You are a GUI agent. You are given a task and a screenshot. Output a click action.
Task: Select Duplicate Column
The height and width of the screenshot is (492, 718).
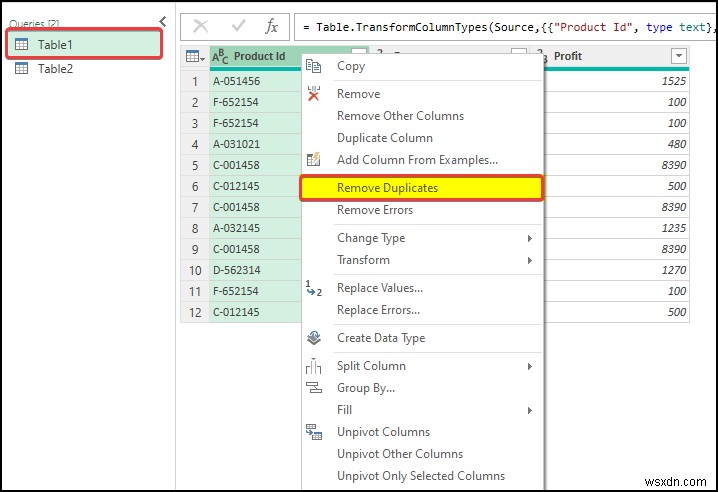point(385,138)
